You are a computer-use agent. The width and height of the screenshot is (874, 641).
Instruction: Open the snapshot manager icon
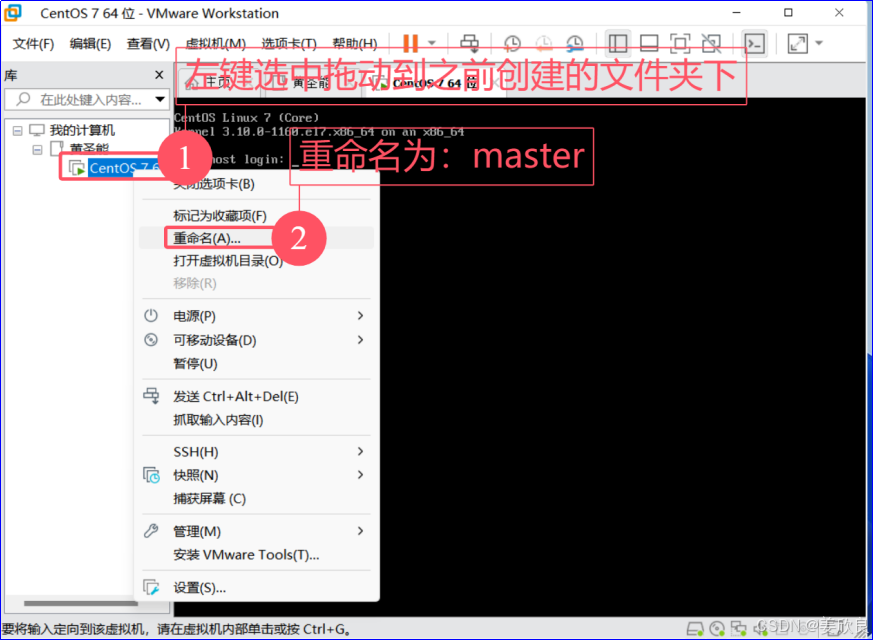coord(575,43)
